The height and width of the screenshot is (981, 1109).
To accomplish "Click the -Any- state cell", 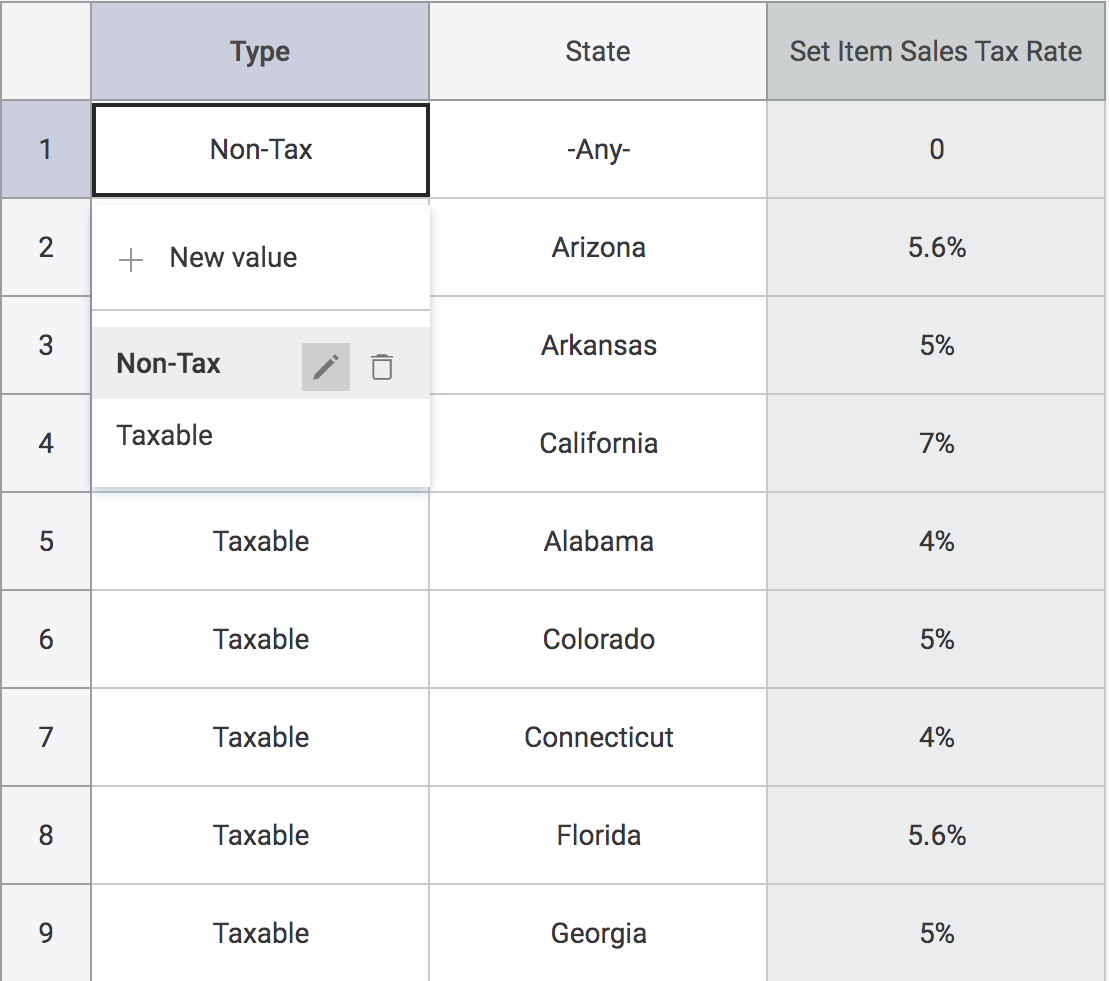I will coord(598,150).
